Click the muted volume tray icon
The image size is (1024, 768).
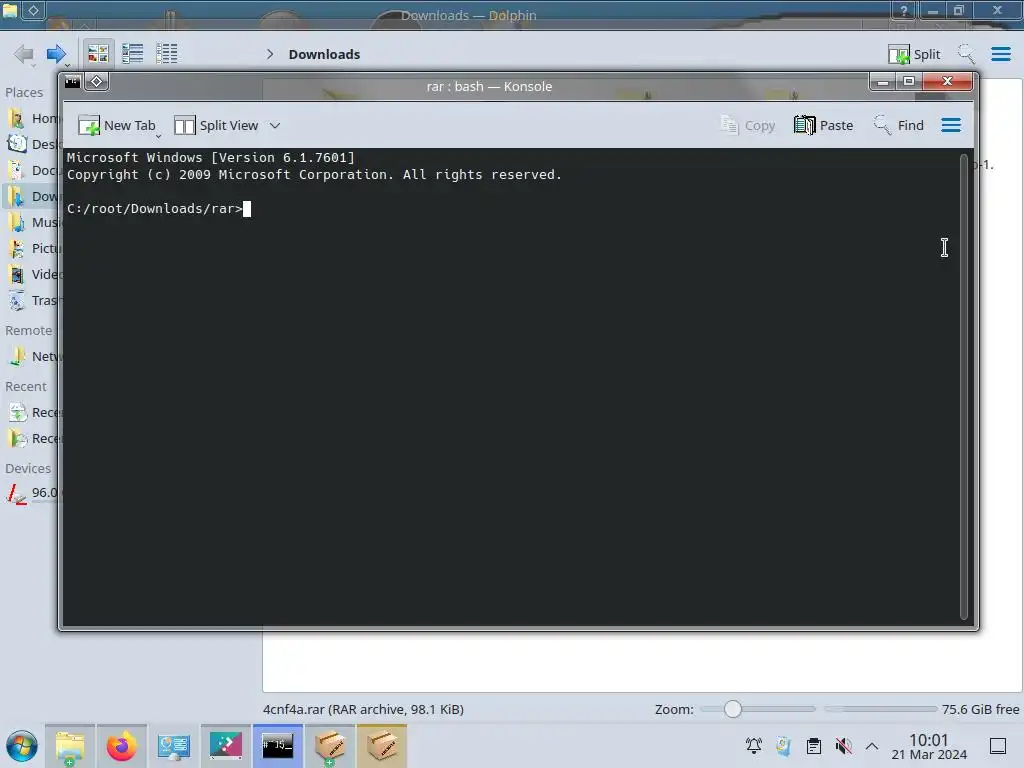[844, 746]
